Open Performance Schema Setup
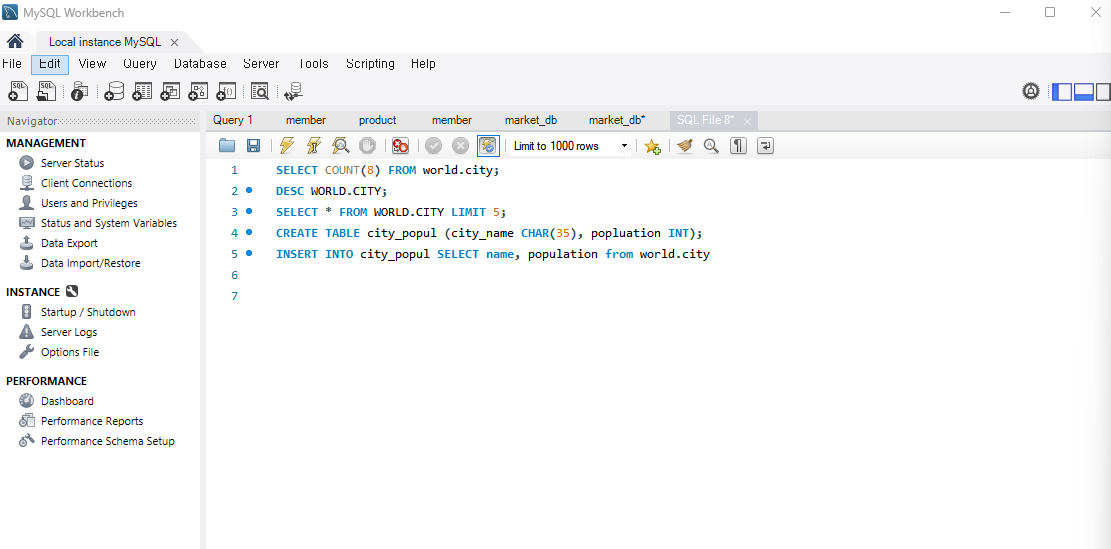 (108, 441)
